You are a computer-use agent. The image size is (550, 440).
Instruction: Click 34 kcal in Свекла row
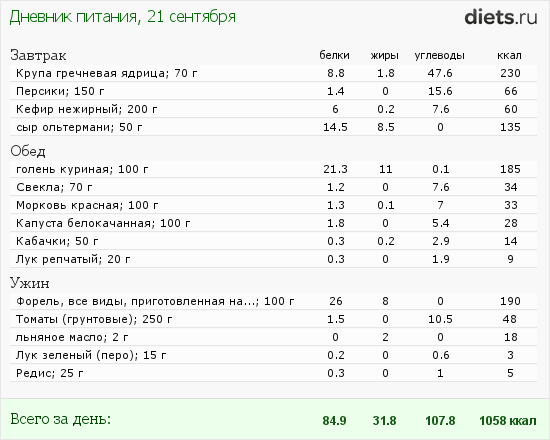pyautogui.click(x=511, y=187)
